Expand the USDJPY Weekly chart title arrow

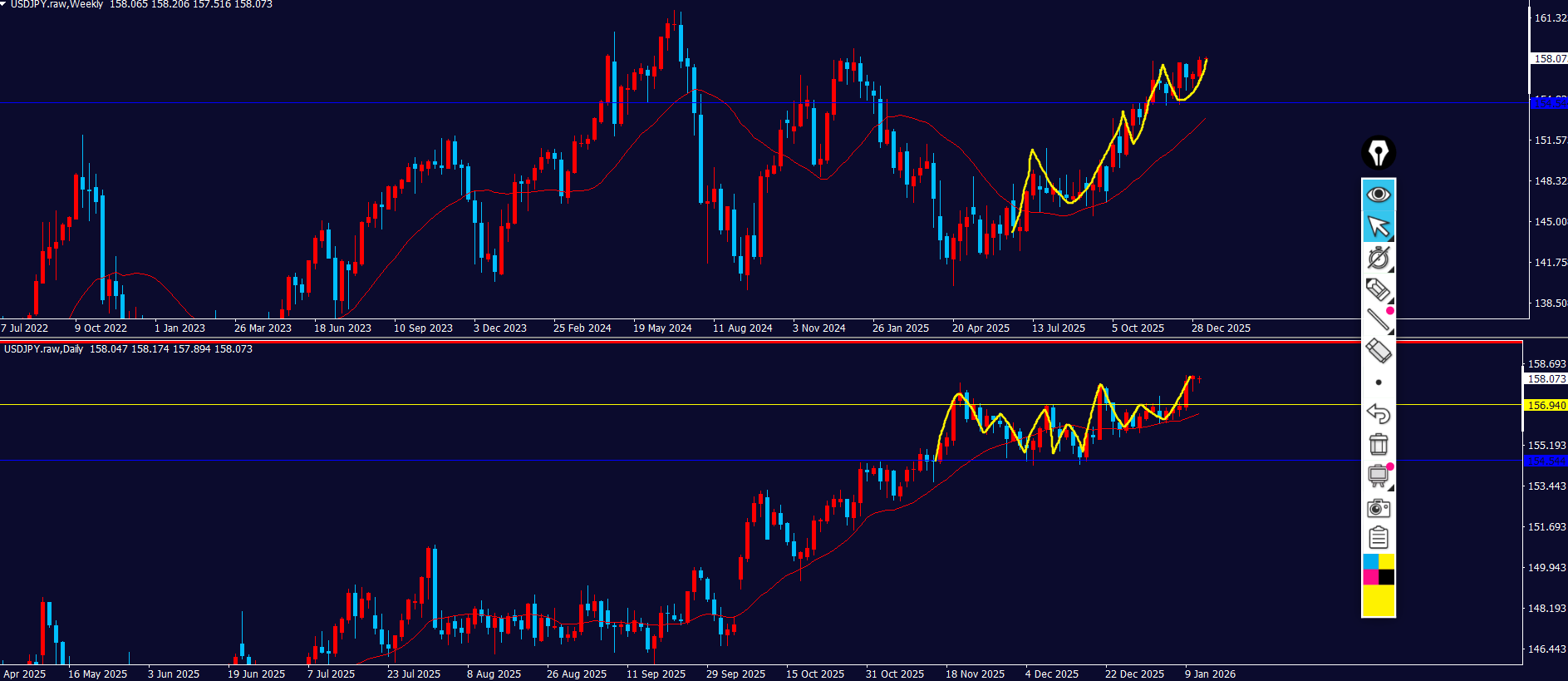(x=4, y=4)
